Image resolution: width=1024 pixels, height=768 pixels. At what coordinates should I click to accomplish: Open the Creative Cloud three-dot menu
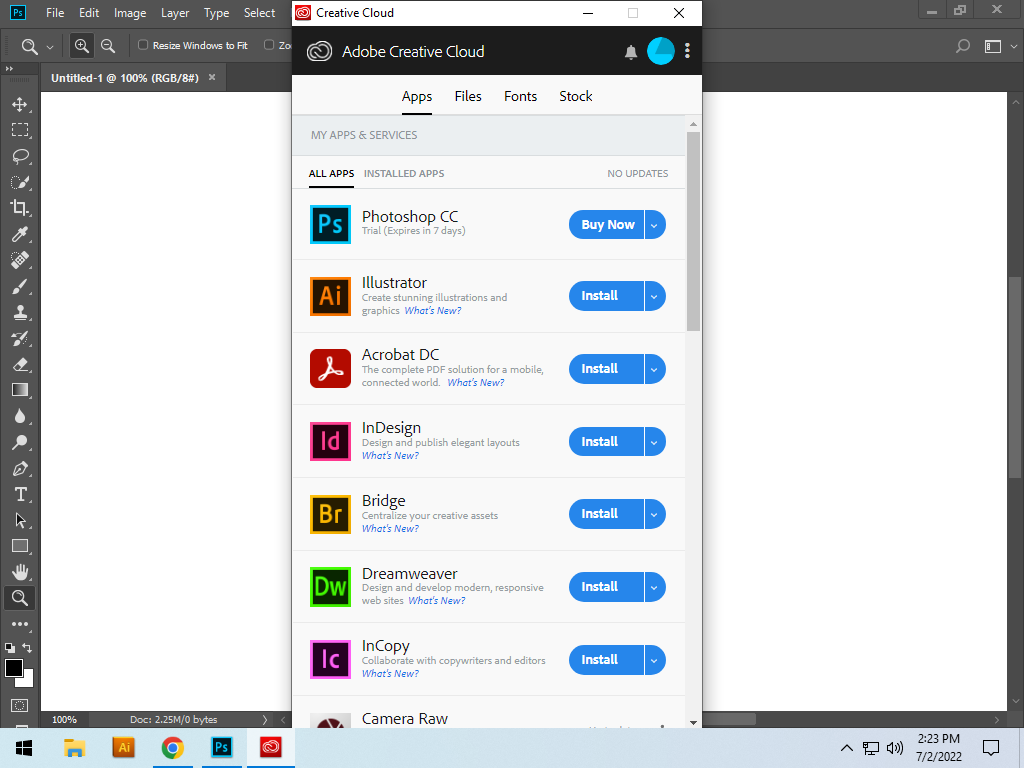click(687, 51)
